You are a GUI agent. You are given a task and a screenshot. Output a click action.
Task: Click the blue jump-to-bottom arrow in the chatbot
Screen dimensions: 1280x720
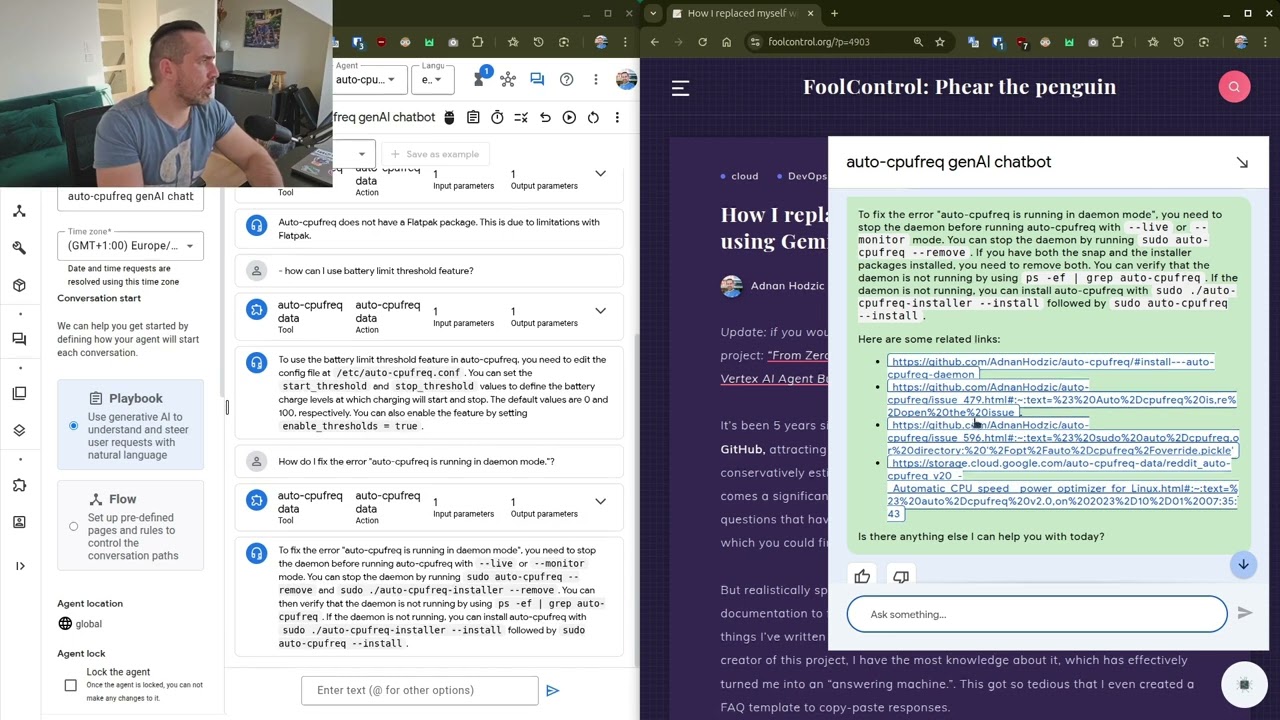click(x=1243, y=564)
